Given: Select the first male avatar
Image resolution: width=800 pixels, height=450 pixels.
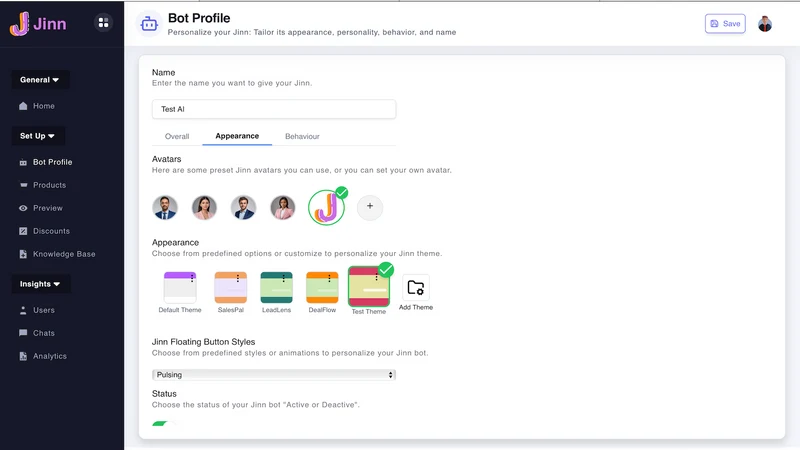Looking at the screenshot, I should click(x=165, y=208).
